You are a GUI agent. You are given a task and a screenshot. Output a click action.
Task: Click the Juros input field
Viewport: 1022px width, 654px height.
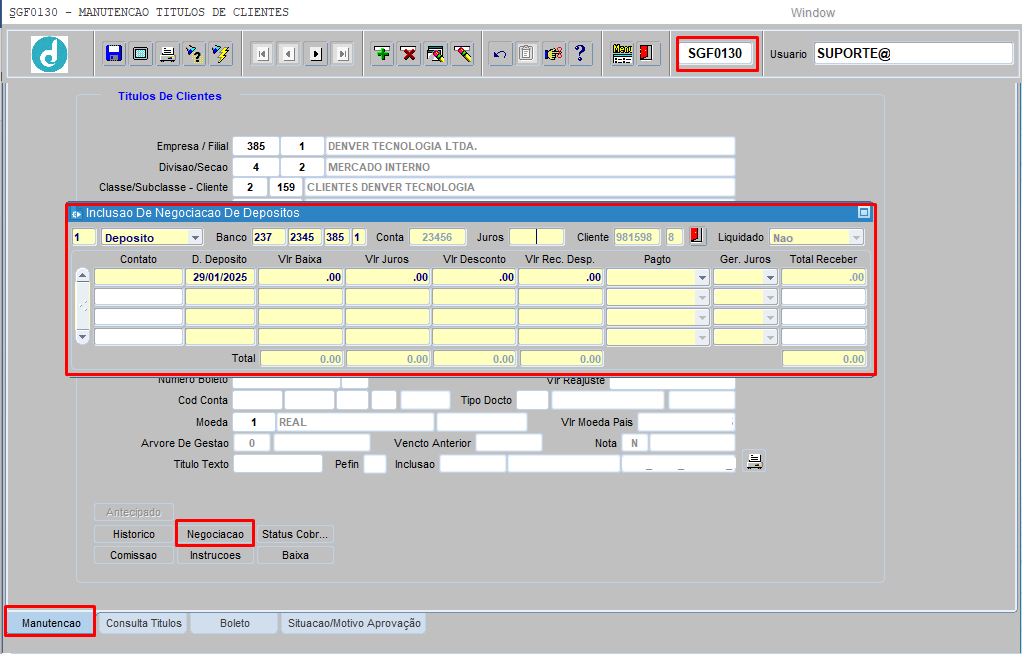(x=536, y=237)
